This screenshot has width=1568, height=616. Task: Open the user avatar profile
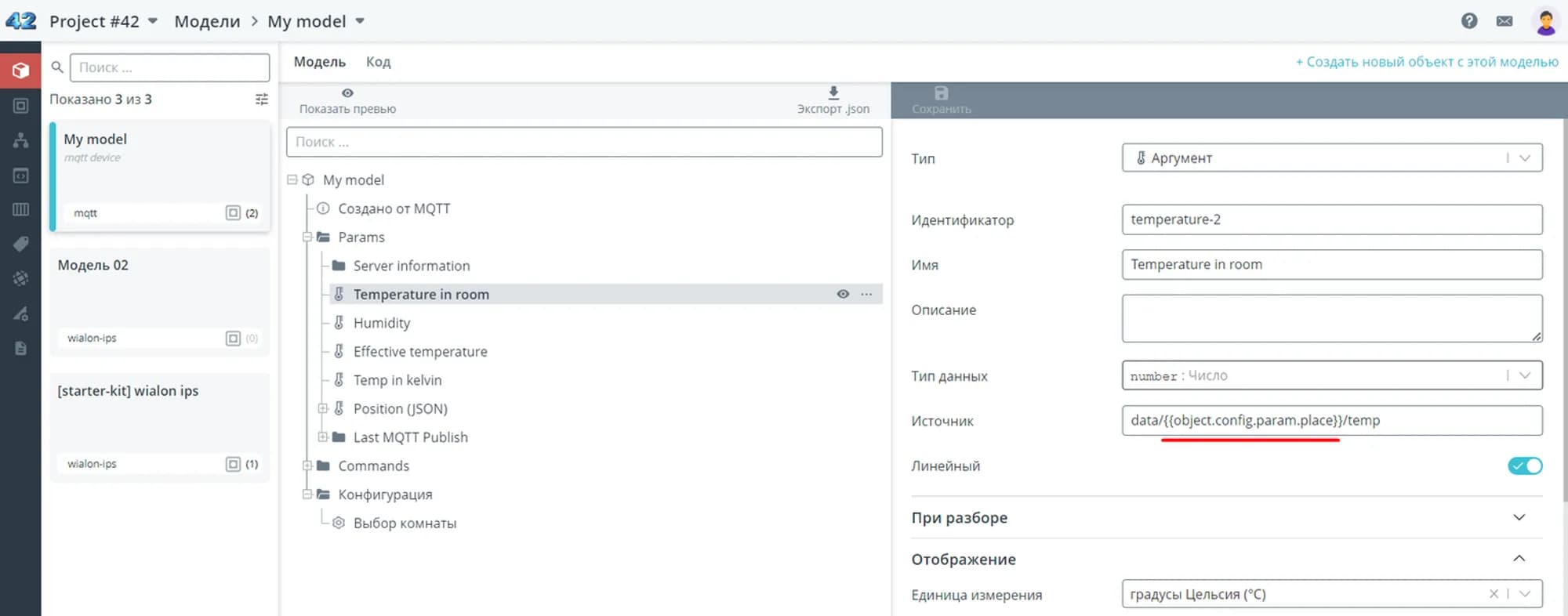(1545, 21)
